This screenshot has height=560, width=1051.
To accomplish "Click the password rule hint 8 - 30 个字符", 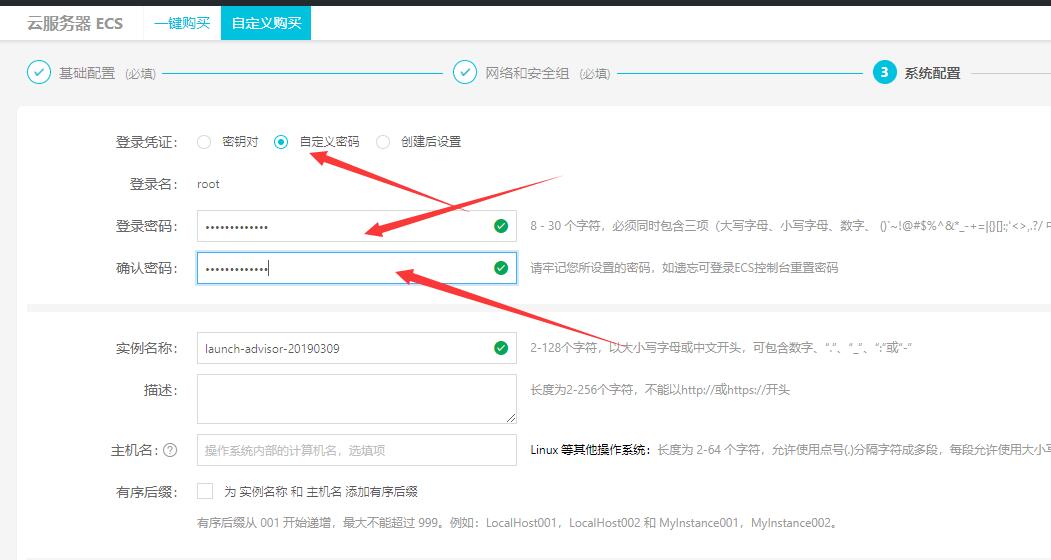I will tap(790, 226).
